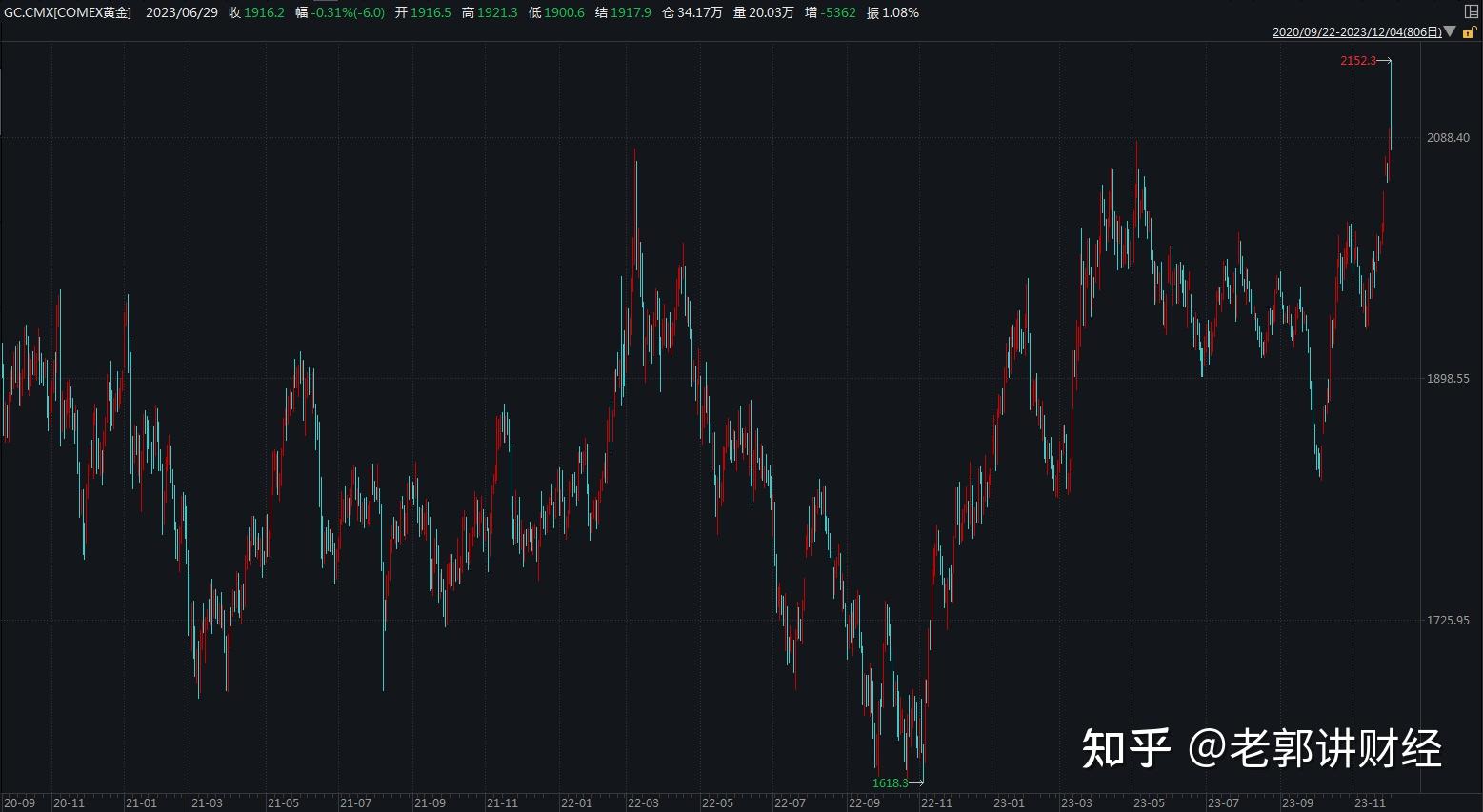Click the 21-03 time axis label
The width and height of the screenshot is (1483, 812).
207,803
